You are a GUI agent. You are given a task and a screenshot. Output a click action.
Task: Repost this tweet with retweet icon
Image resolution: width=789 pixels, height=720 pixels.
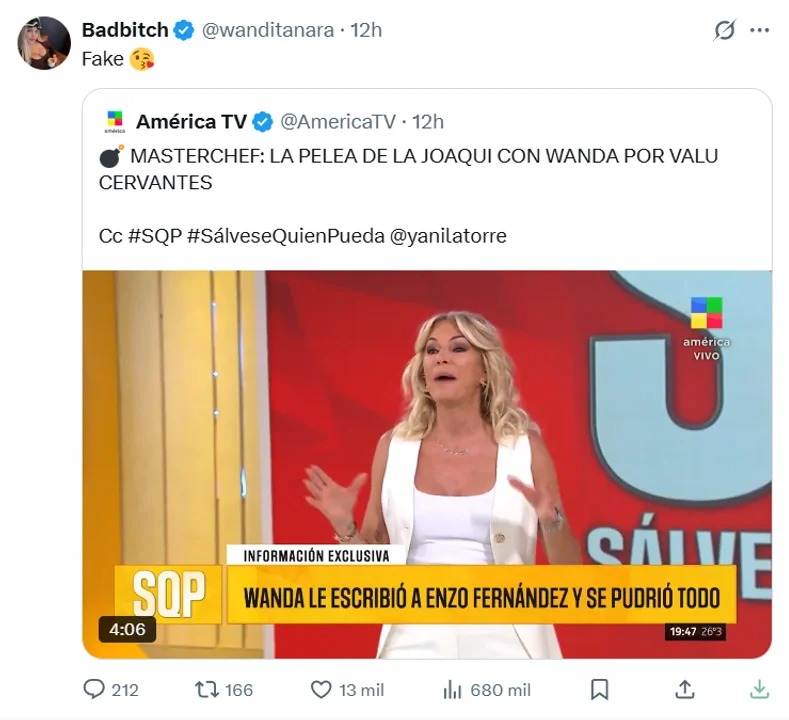(x=207, y=689)
